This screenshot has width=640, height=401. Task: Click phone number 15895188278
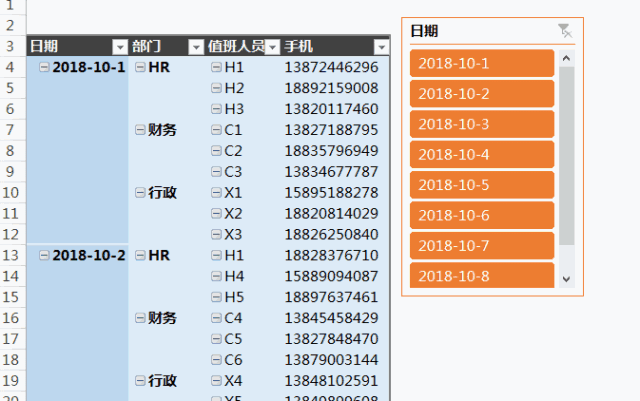point(331,192)
